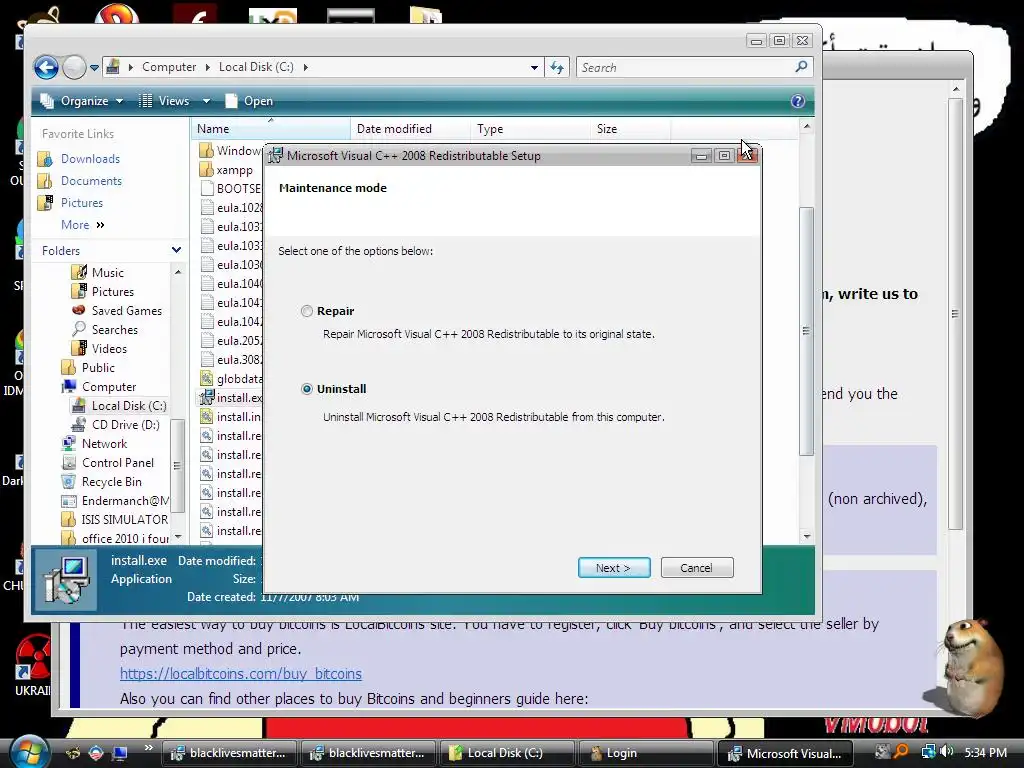Switch to Local Disk (C:) taskbar button
The width and height of the screenshot is (1024, 768).
point(507,753)
